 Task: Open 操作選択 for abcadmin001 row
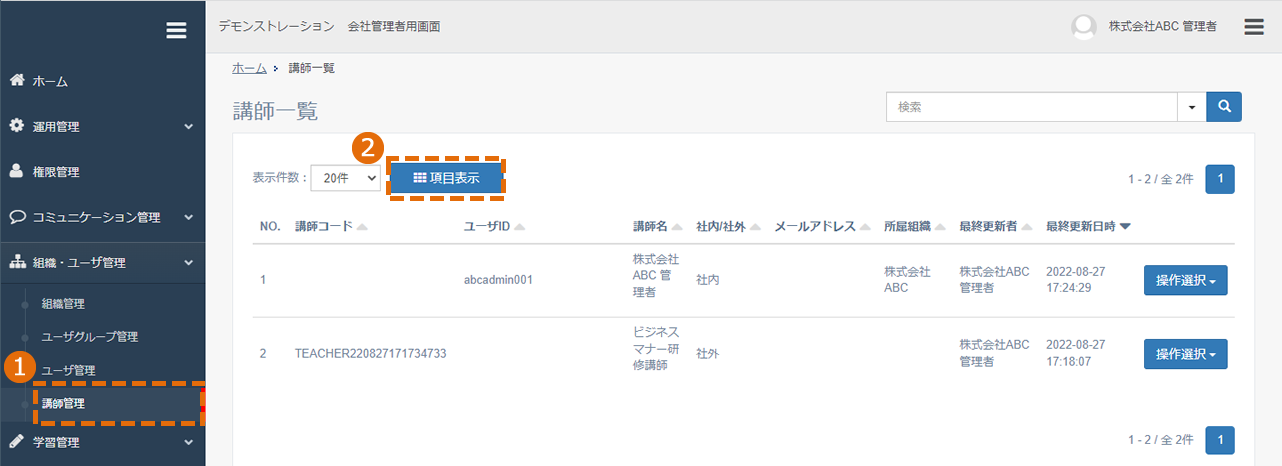click(x=1185, y=280)
